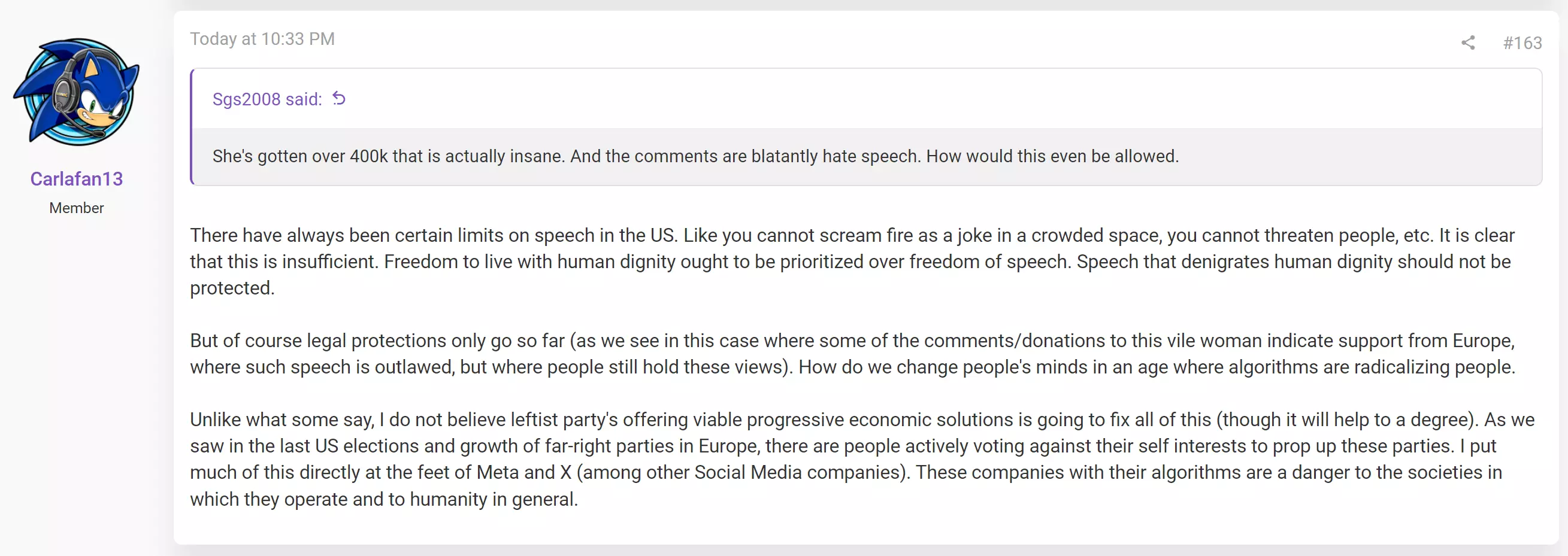The height and width of the screenshot is (556, 1568).
Task: Click the jump-to-original-post arrow after Sgs2008 said
Action: point(339,99)
